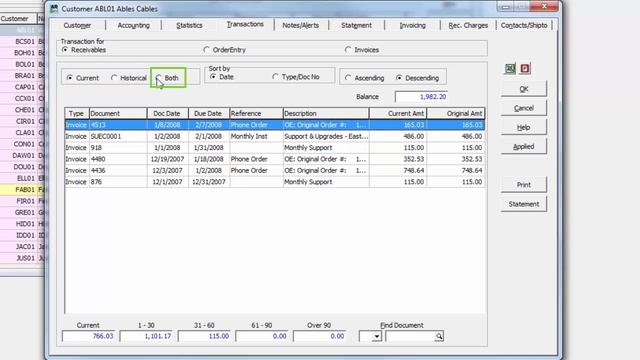
Task: Click the Statement button on the right
Action: [x=524, y=204]
